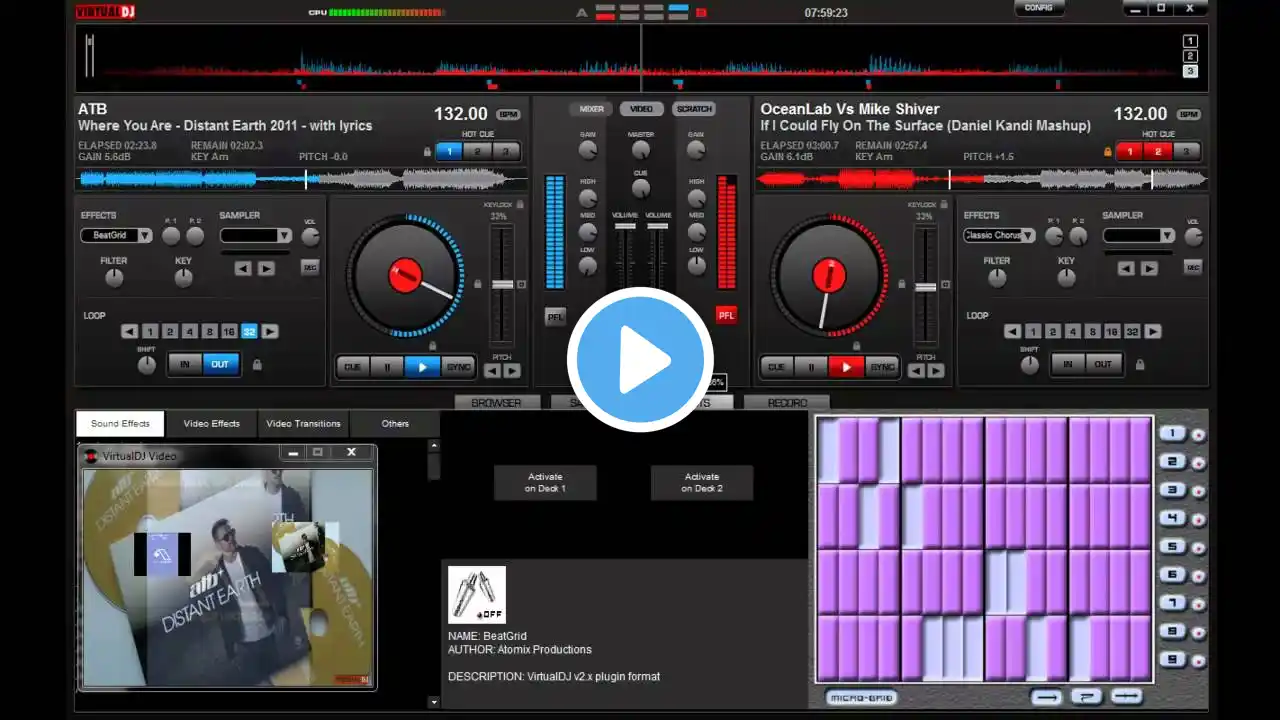
Task: Pause deck 2 track
Action: pyautogui.click(x=811, y=367)
